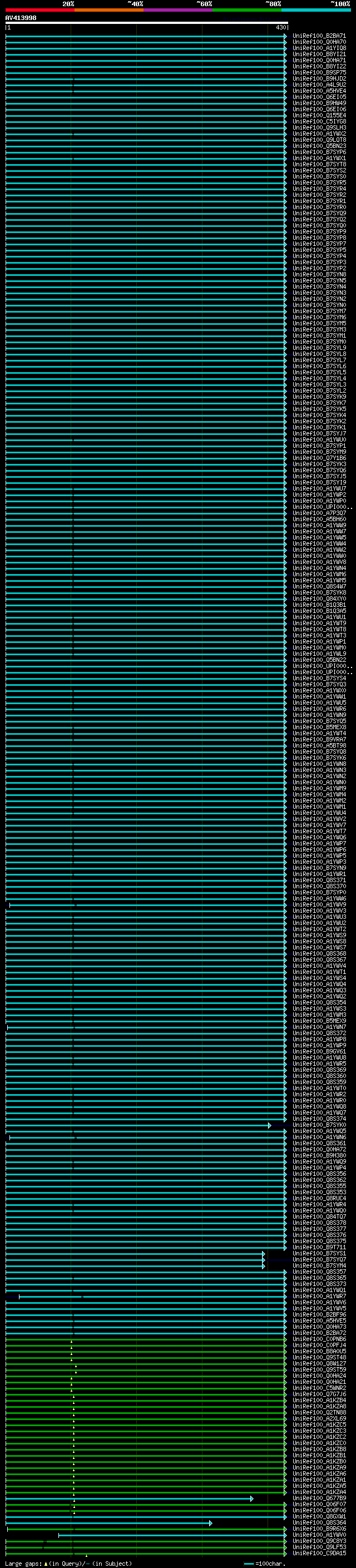Click the UniRef100_B9HW49 label
Viewport: 356px width, 1568px height.
[x=319, y=103]
